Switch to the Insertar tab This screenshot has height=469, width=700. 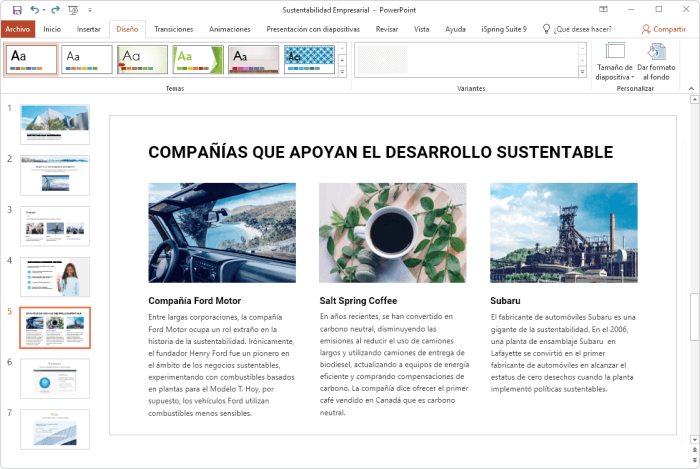[88, 29]
